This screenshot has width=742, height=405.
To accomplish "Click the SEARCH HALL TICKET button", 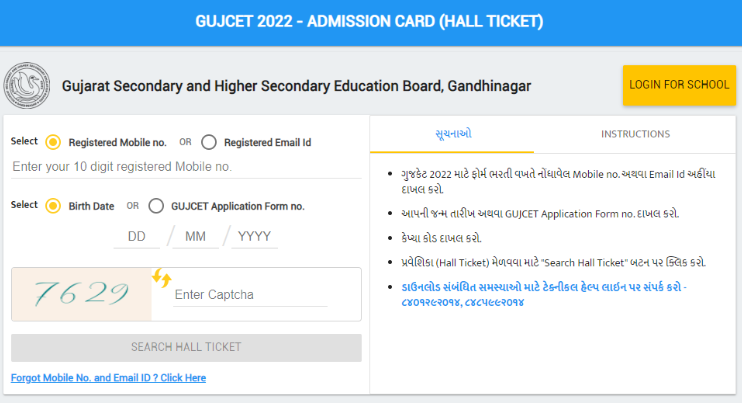I will [186, 348].
